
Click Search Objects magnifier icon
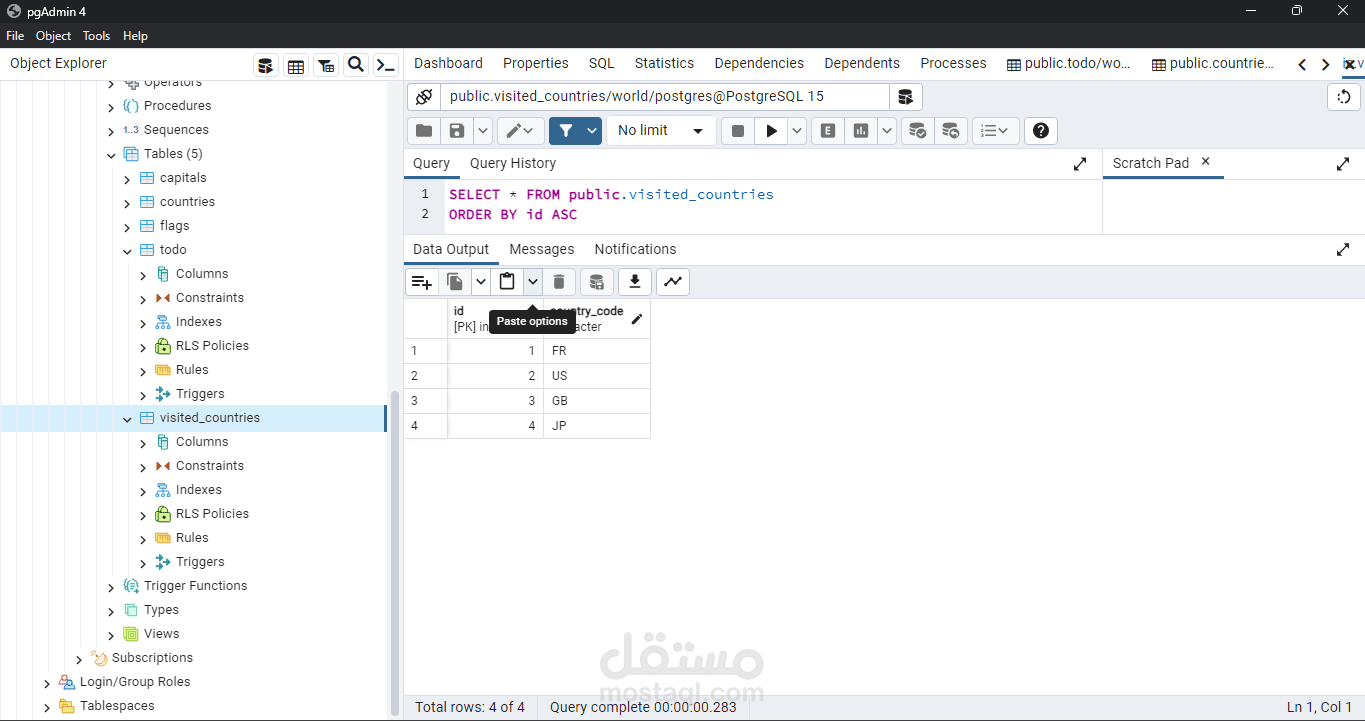pyautogui.click(x=356, y=66)
